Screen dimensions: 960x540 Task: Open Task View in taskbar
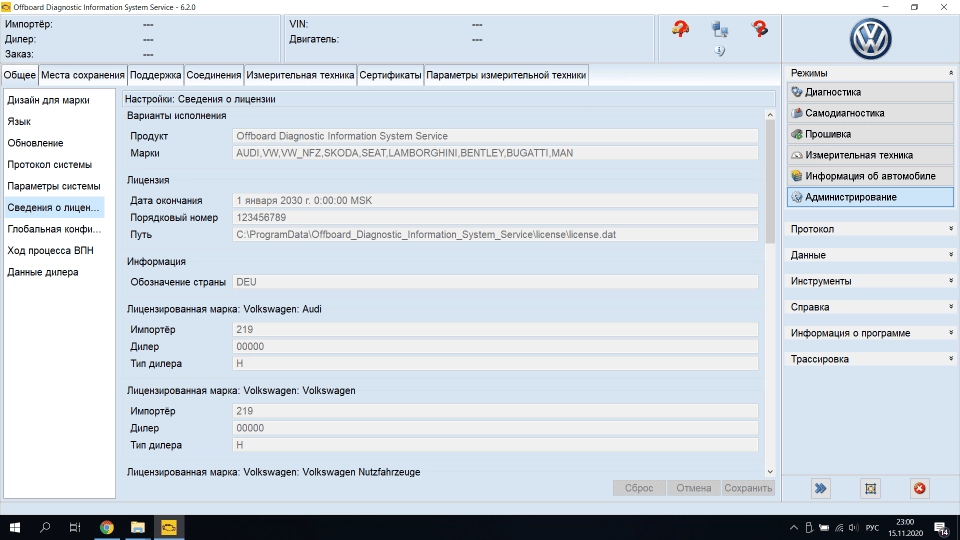coord(75,527)
